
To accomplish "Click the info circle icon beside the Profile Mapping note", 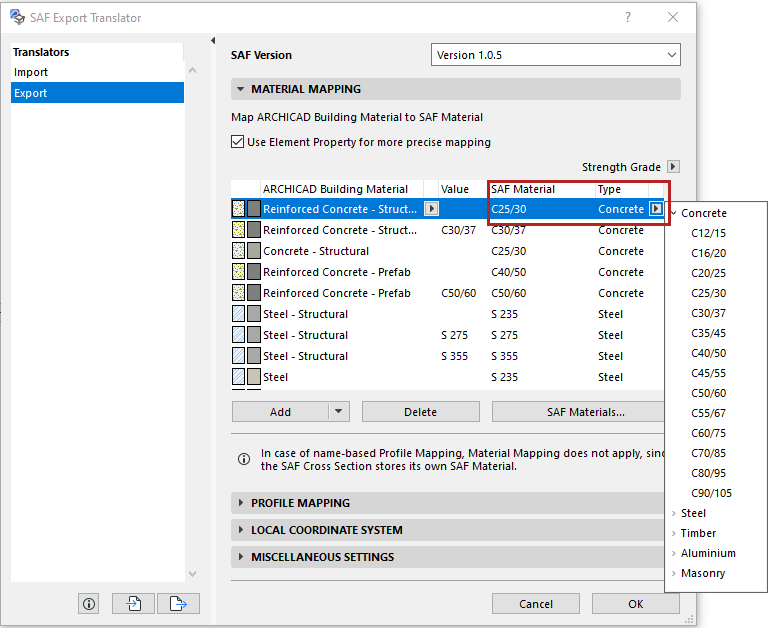I will click(244, 459).
